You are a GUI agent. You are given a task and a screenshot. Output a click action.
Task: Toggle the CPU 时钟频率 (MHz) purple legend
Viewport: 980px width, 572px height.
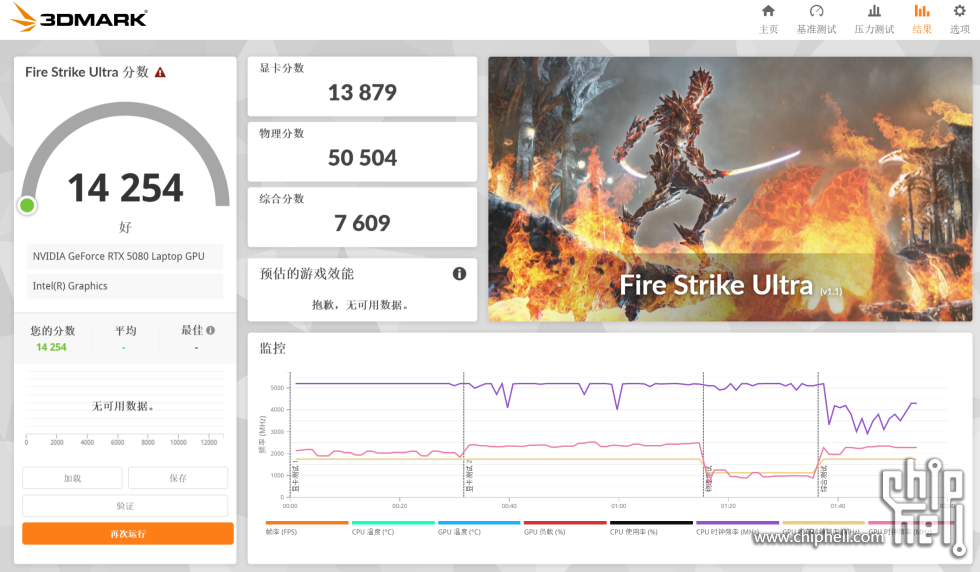738,528
